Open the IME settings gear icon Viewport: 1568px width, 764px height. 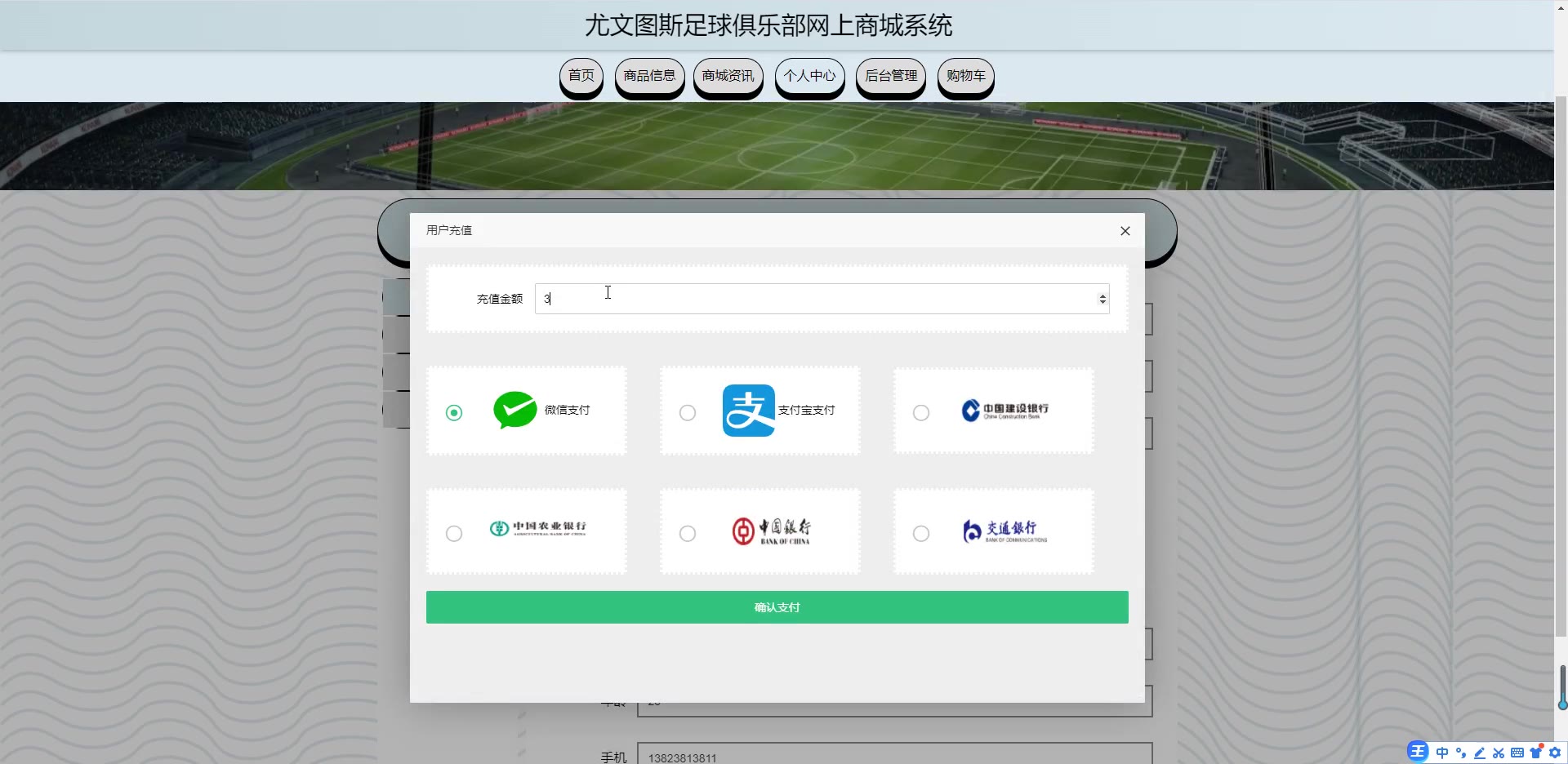point(1555,753)
